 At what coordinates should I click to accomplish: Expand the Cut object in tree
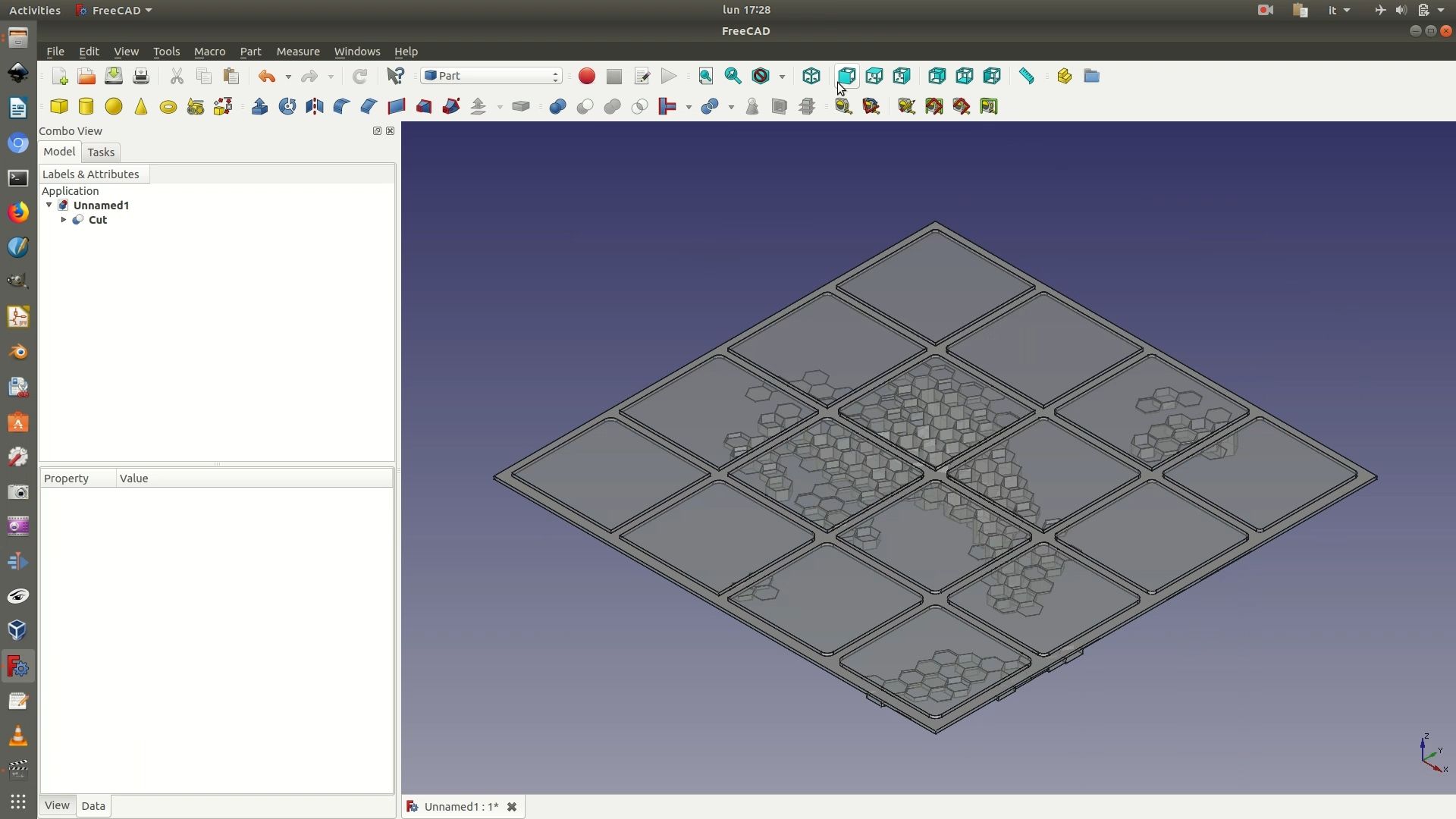click(x=64, y=220)
